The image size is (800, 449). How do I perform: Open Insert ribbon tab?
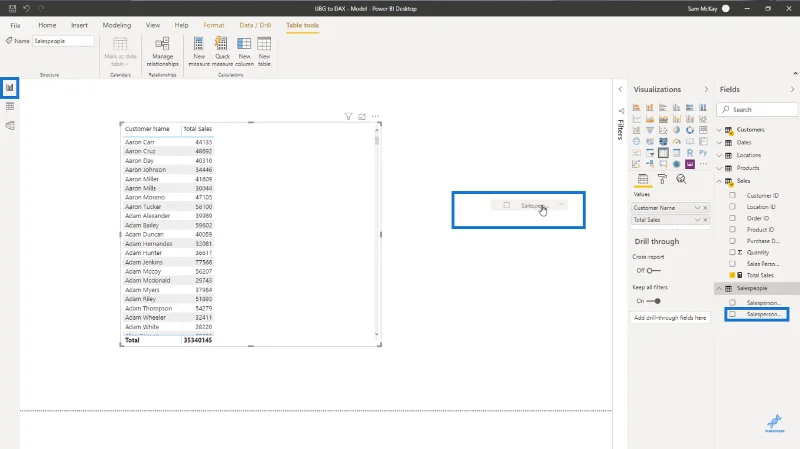[79, 25]
